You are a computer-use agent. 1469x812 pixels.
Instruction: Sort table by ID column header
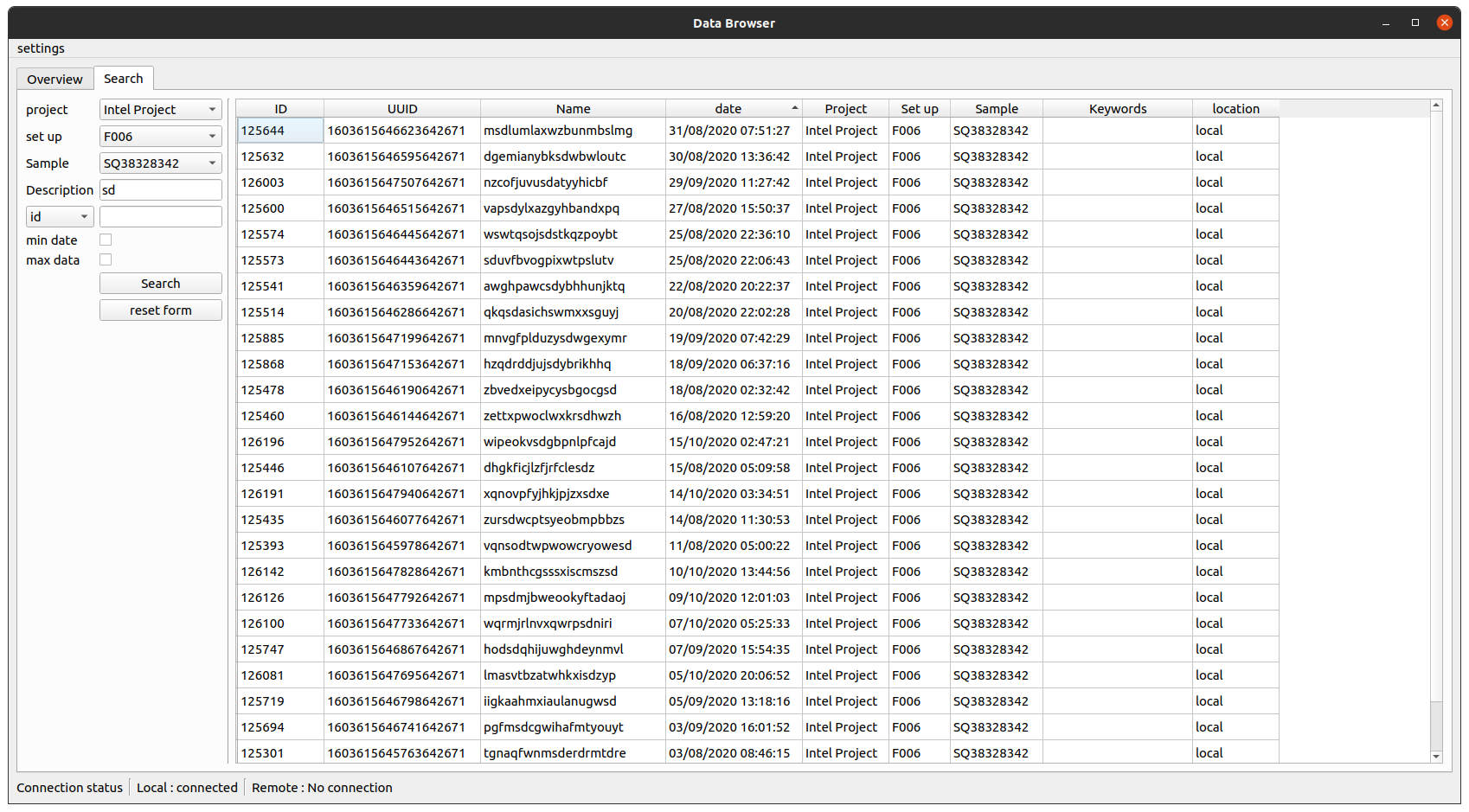point(280,108)
